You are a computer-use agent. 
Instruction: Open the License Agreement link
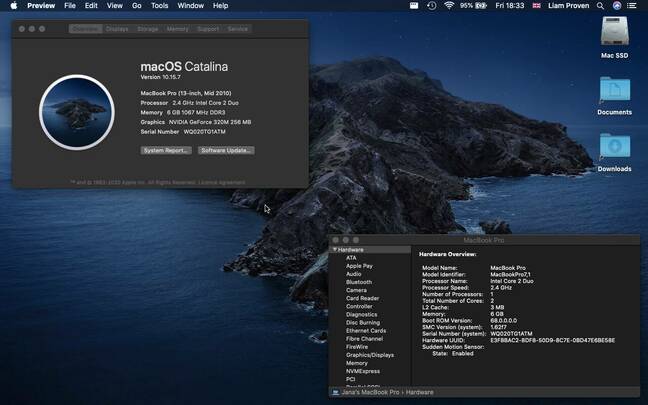222,182
